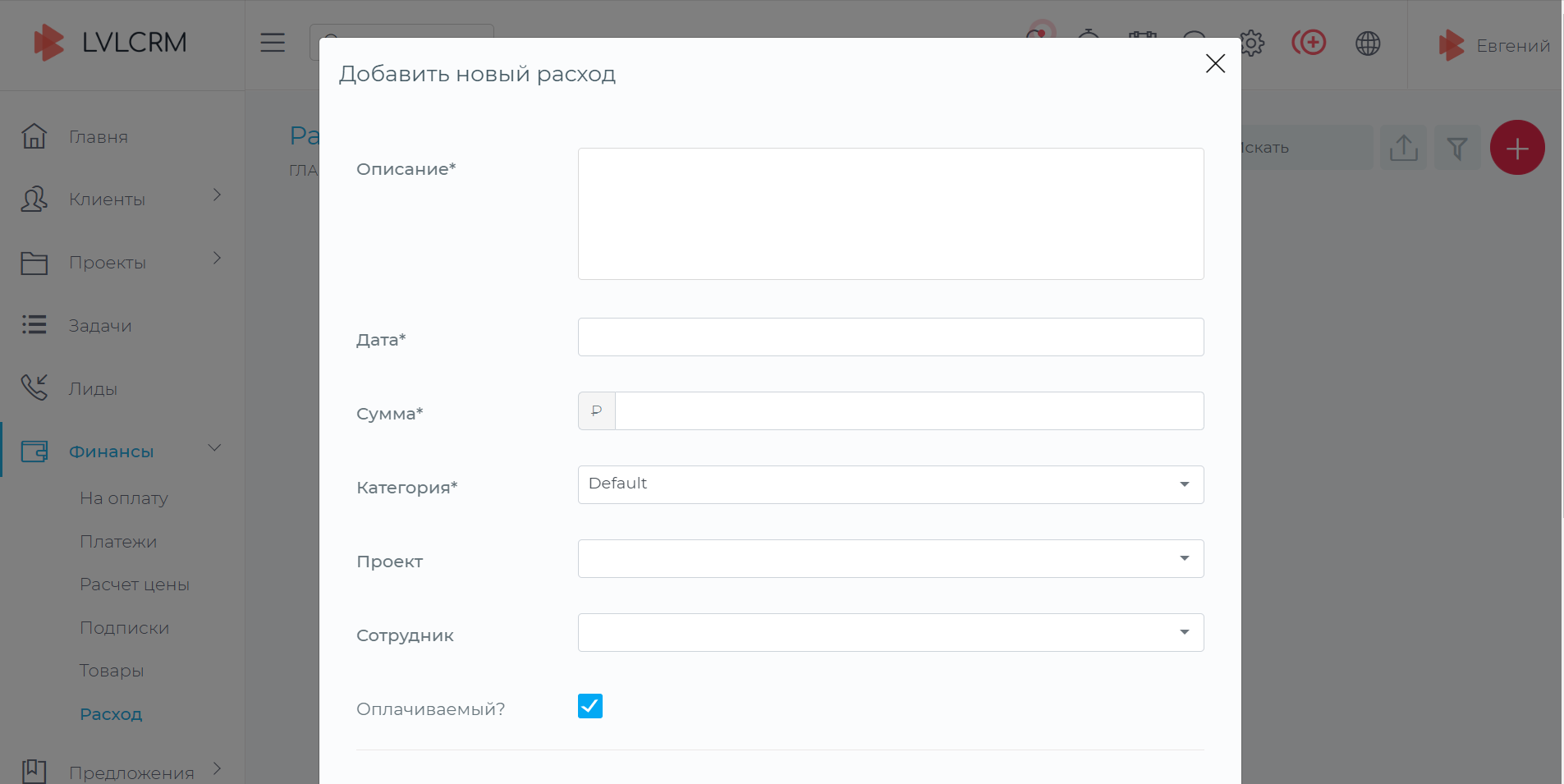Click the red round add expense button
The image size is (1564, 784).
pyautogui.click(x=1516, y=148)
